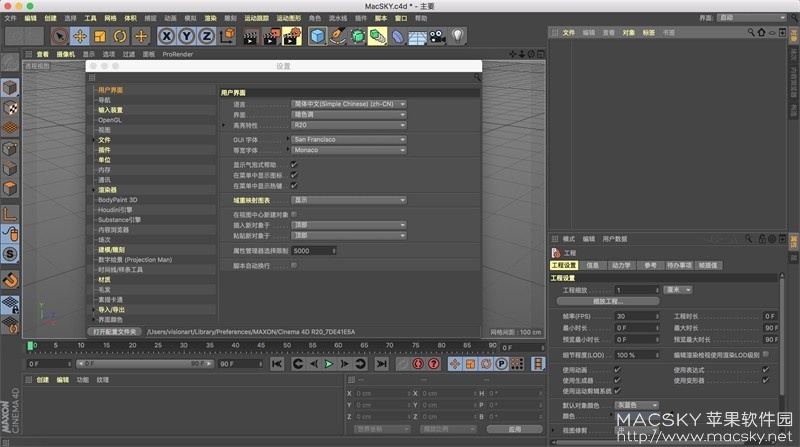Open the render settings gear clapperboard icon
Screen dimensions: 800x447
[x=292, y=36]
